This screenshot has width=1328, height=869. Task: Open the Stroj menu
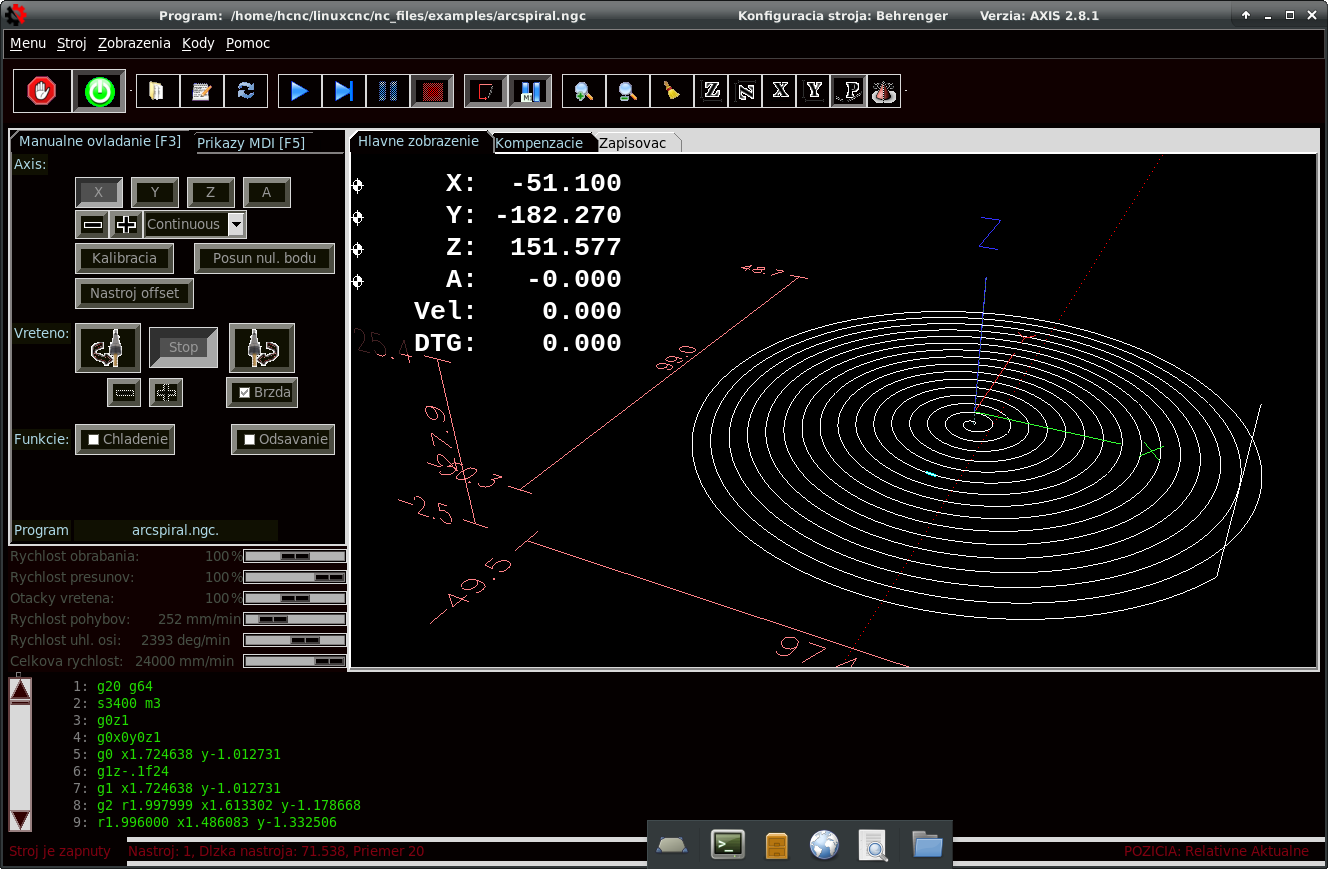71,43
